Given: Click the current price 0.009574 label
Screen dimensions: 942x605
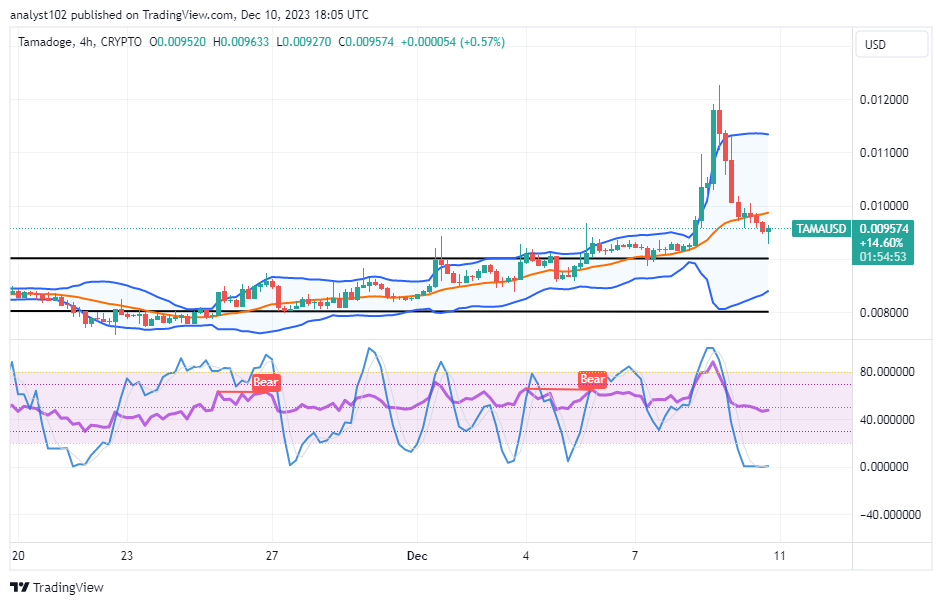Looking at the screenshot, I should 884,228.
